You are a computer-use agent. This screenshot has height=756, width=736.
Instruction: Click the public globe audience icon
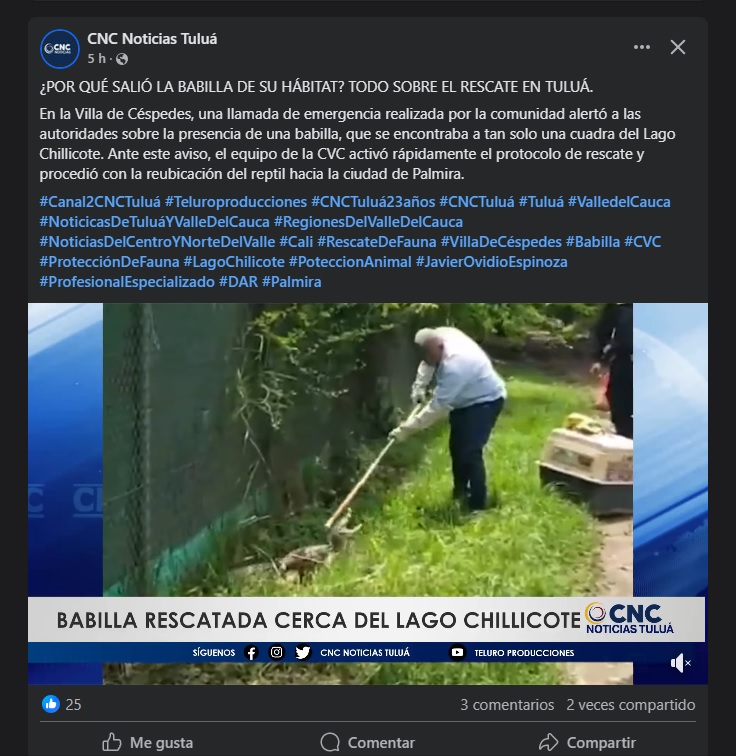click(x=122, y=59)
